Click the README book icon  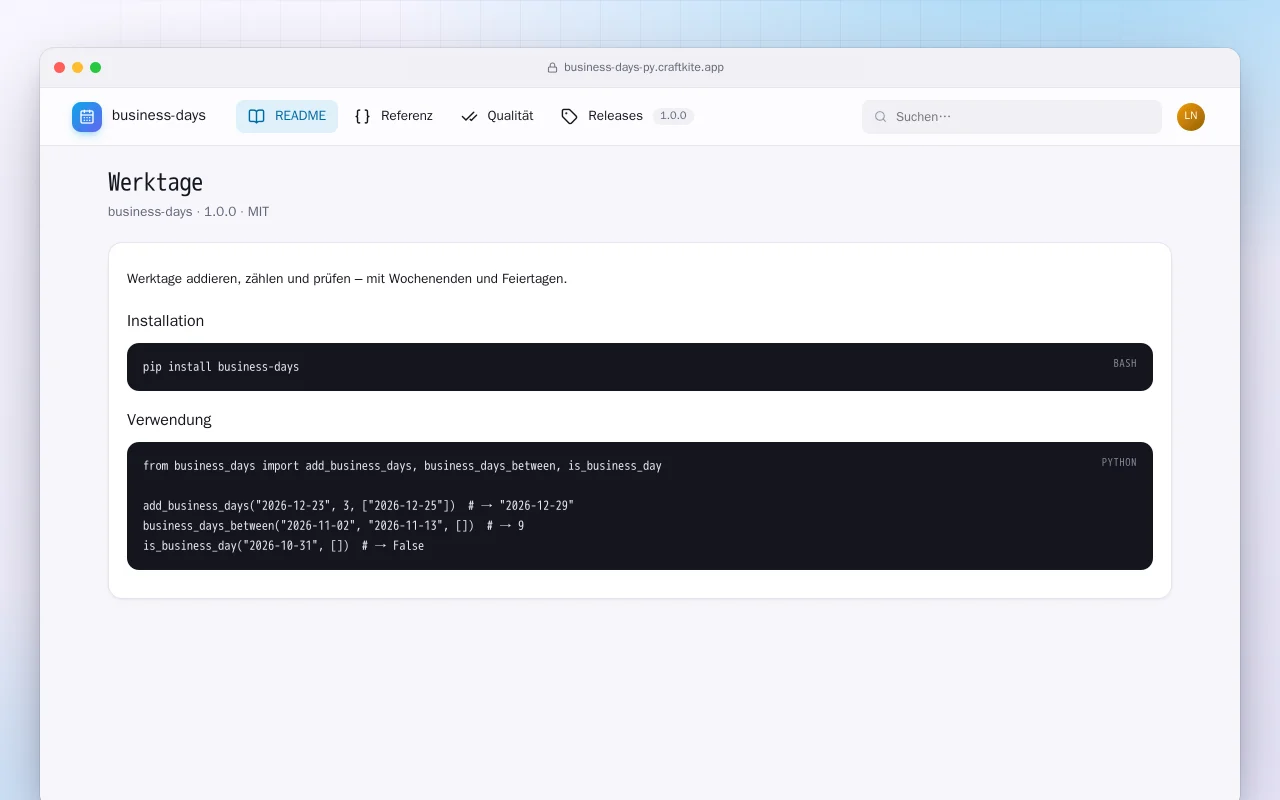point(257,116)
